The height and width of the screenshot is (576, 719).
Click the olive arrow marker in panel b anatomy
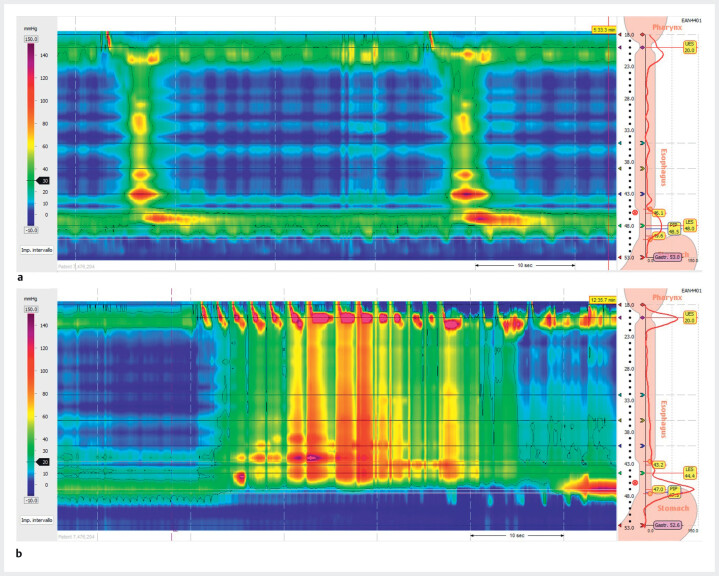pyautogui.click(x=642, y=421)
